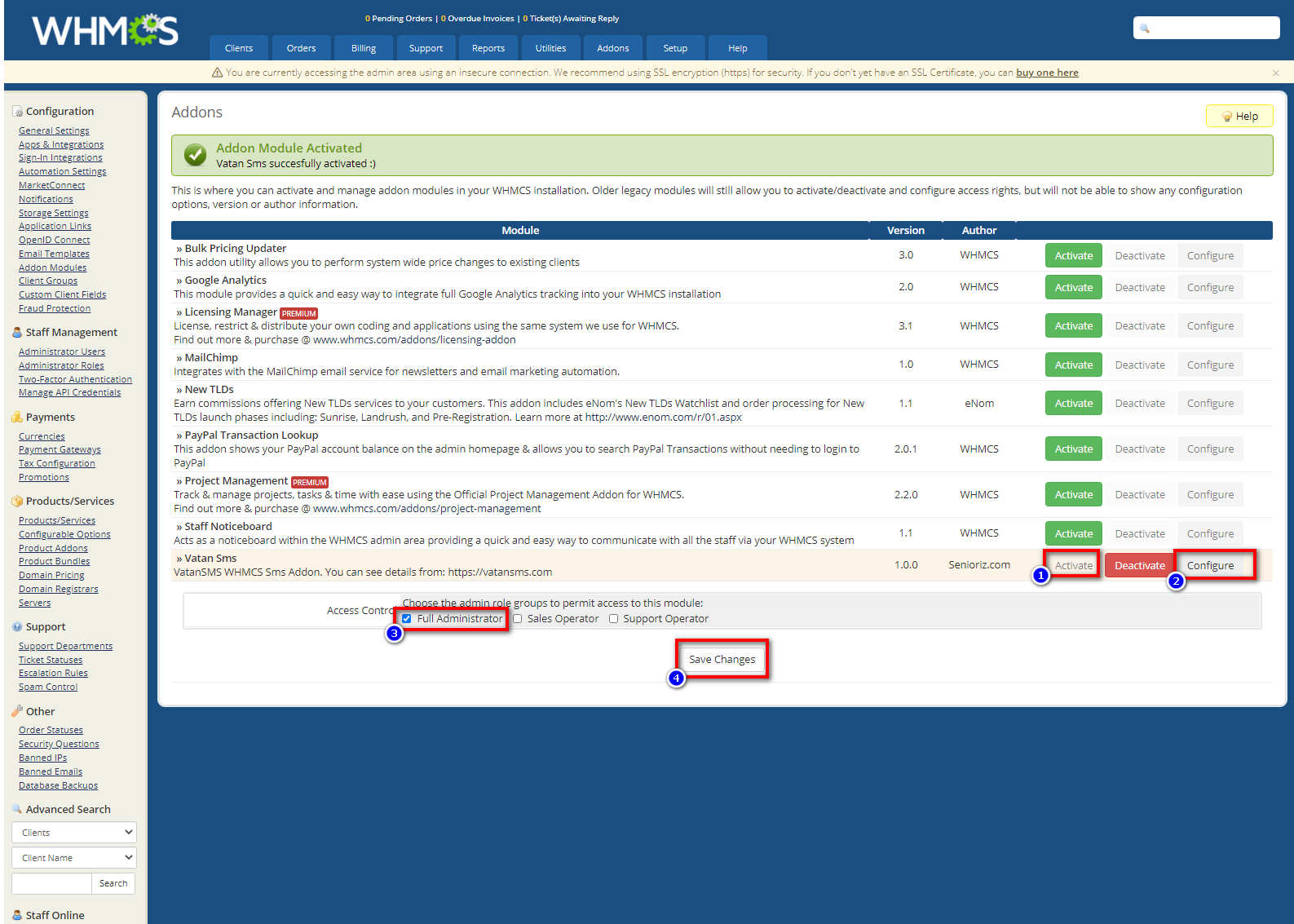Click the WHMCS logo
The height and width of the screenshot is (924, 1294).
[x=105, y=31]
